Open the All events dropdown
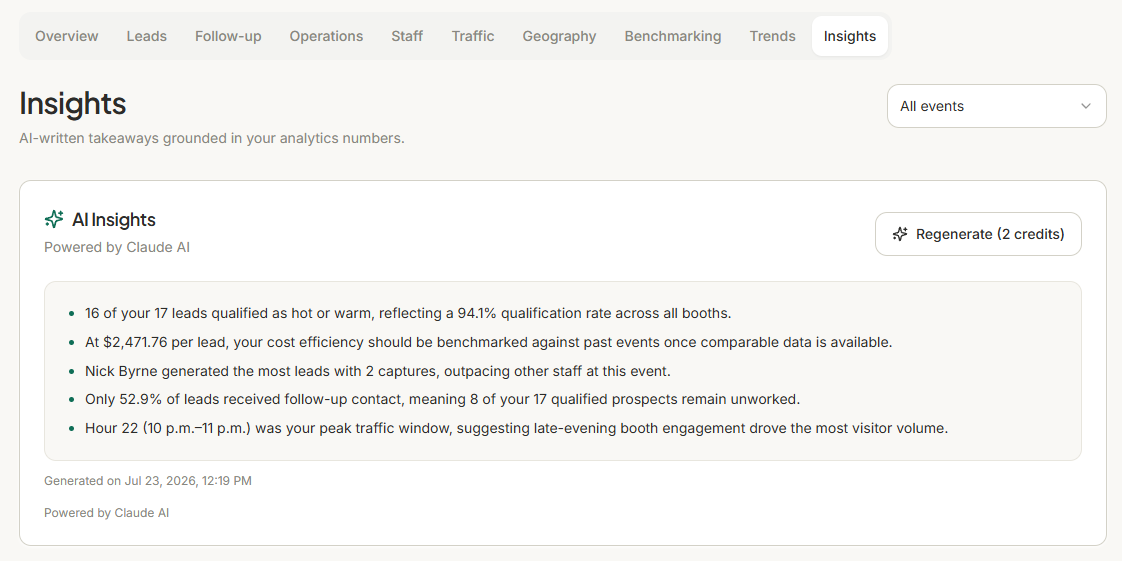The height and width of the screenshot is (561, 1122). point(997,106)
